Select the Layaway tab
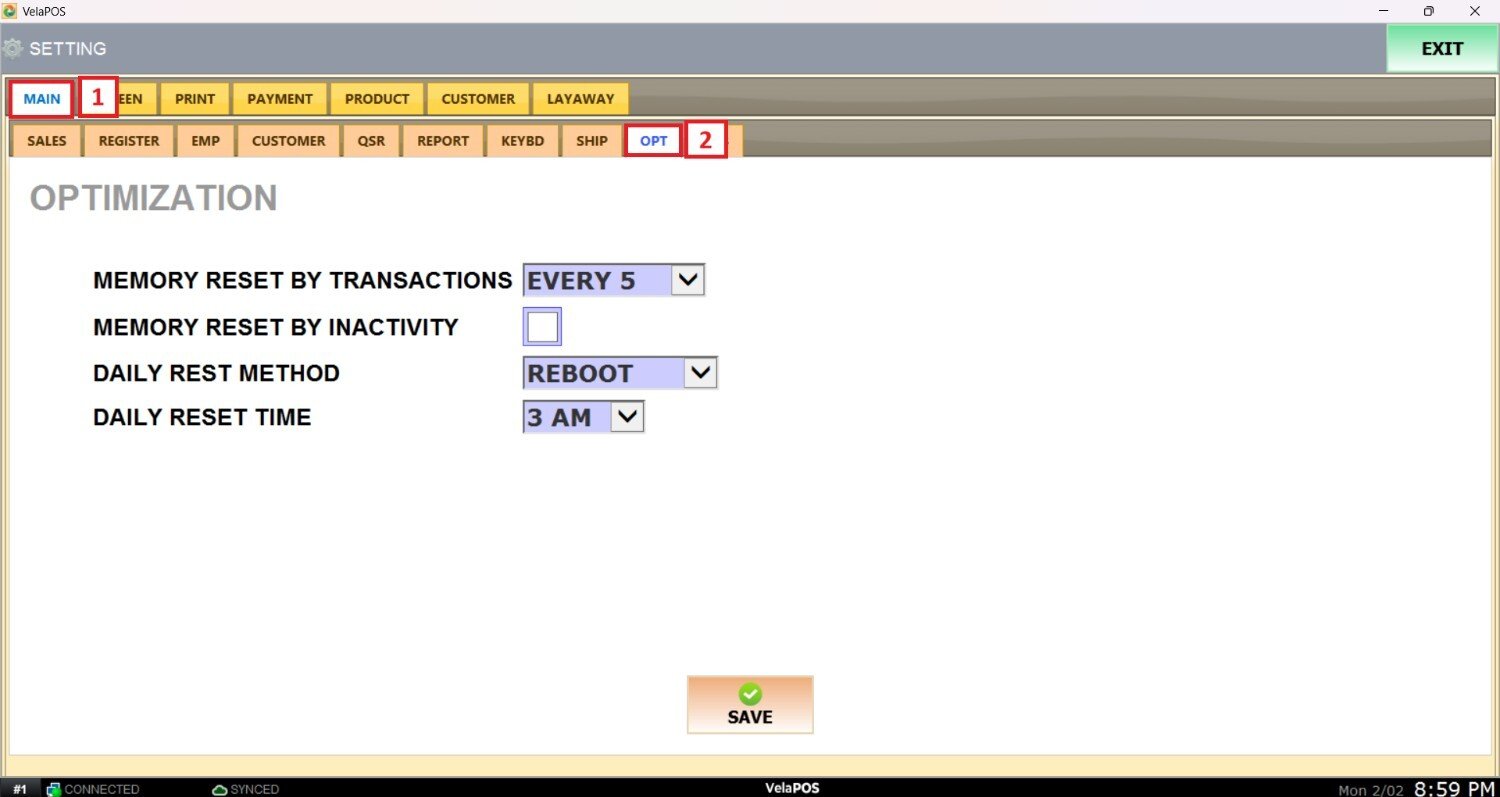 [x=580, y=99]
